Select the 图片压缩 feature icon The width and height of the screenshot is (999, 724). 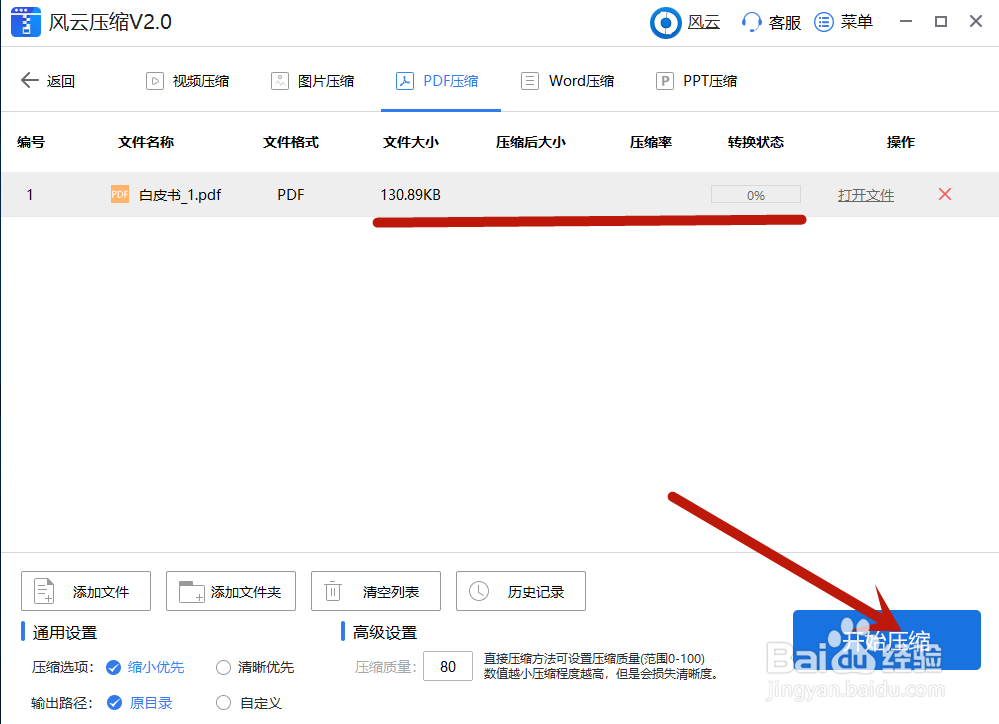click(279, 81)
